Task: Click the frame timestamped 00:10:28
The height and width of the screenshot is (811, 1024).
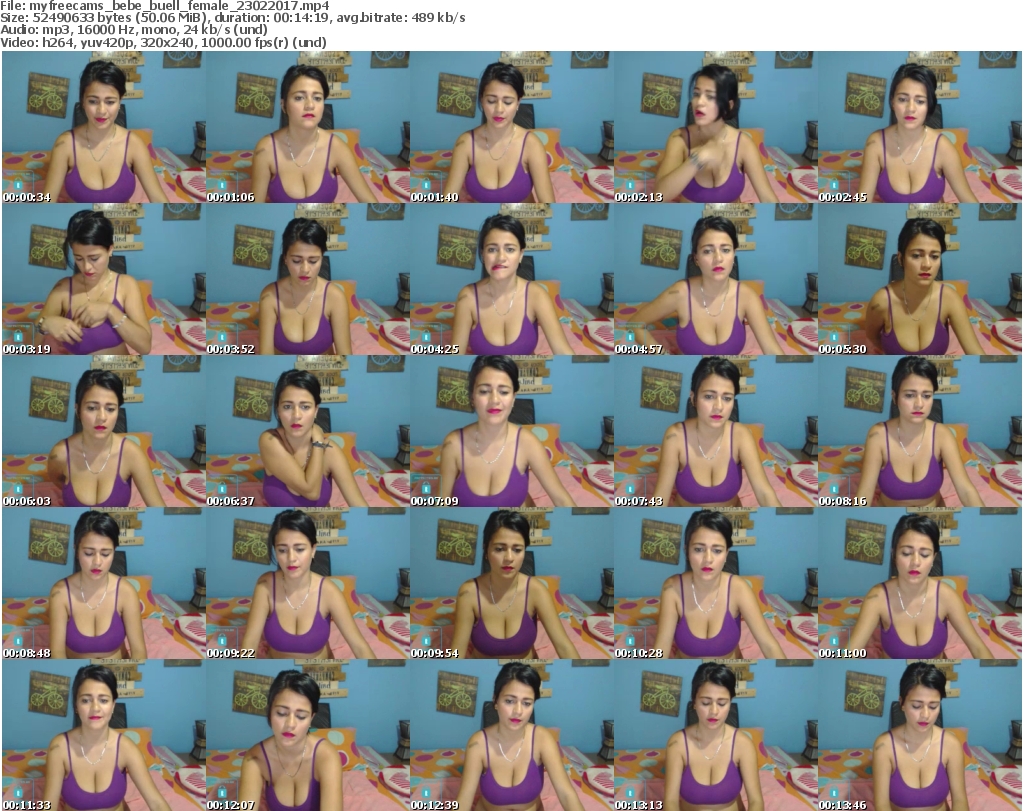Action: [716, 583]
